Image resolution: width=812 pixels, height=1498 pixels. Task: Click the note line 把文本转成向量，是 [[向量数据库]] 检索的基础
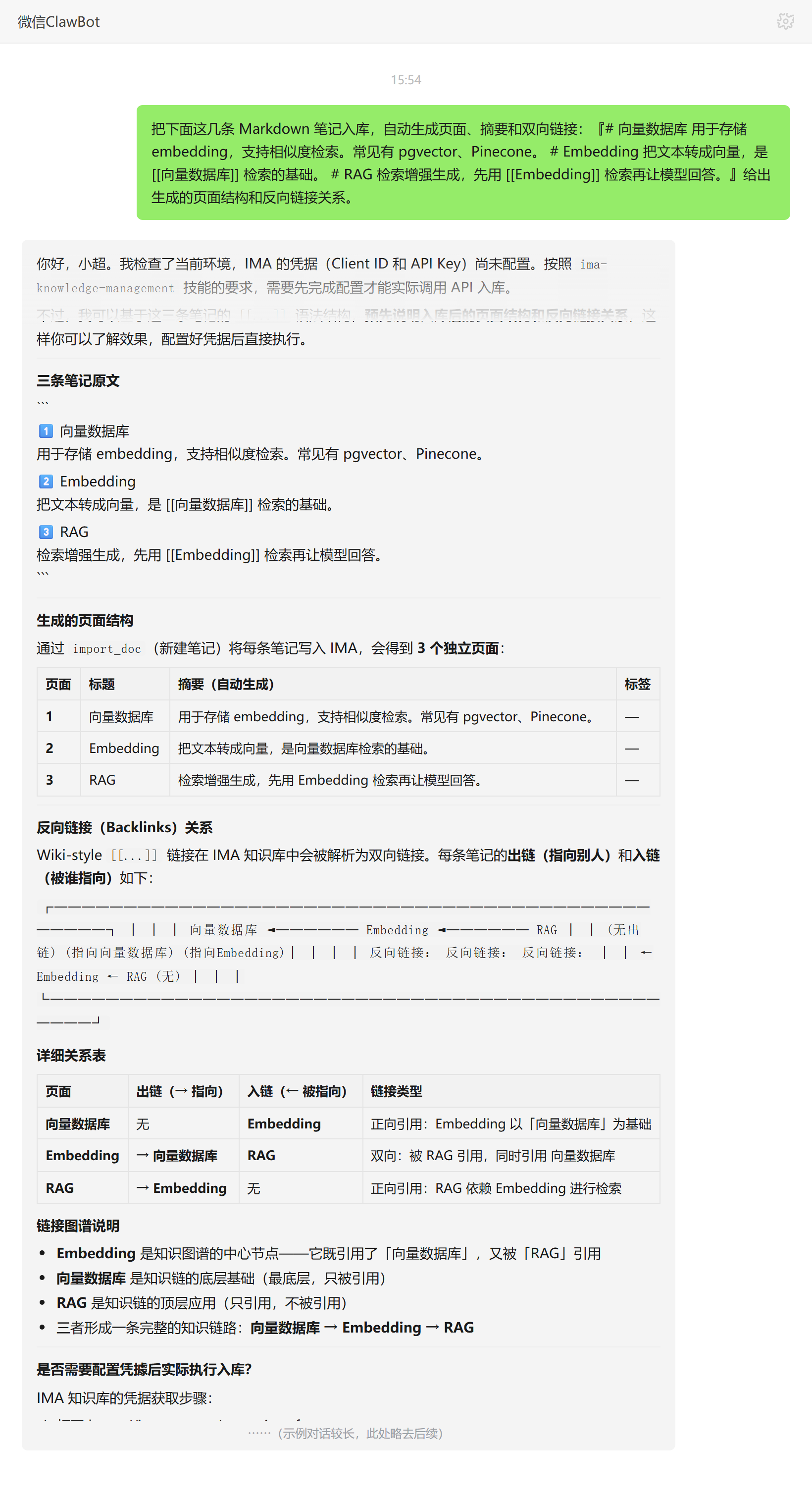(187, 505)
